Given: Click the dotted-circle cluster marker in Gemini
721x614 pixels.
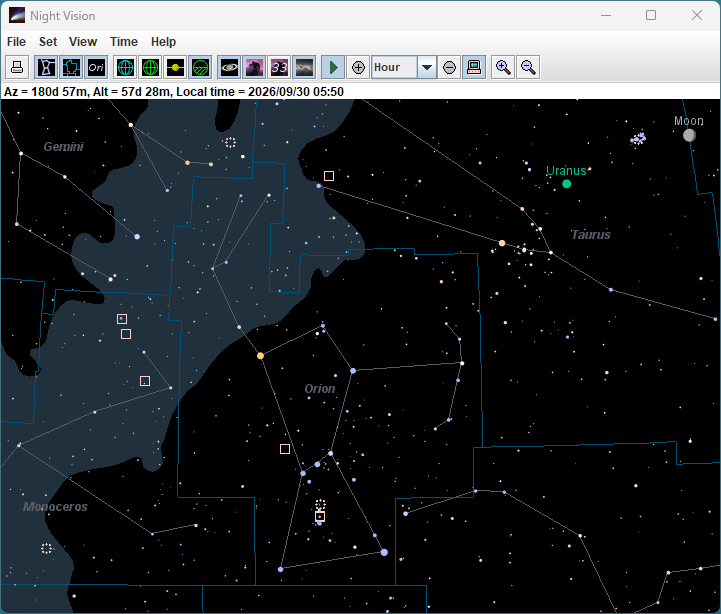Looking at the screenshot, I should pos(230,143).
